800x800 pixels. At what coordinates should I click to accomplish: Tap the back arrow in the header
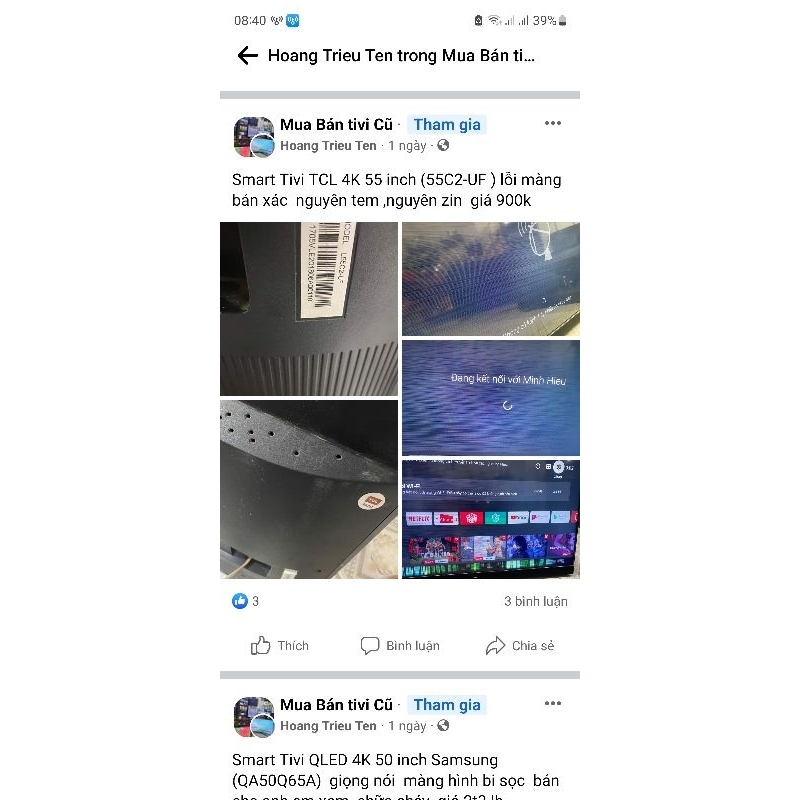248,56
